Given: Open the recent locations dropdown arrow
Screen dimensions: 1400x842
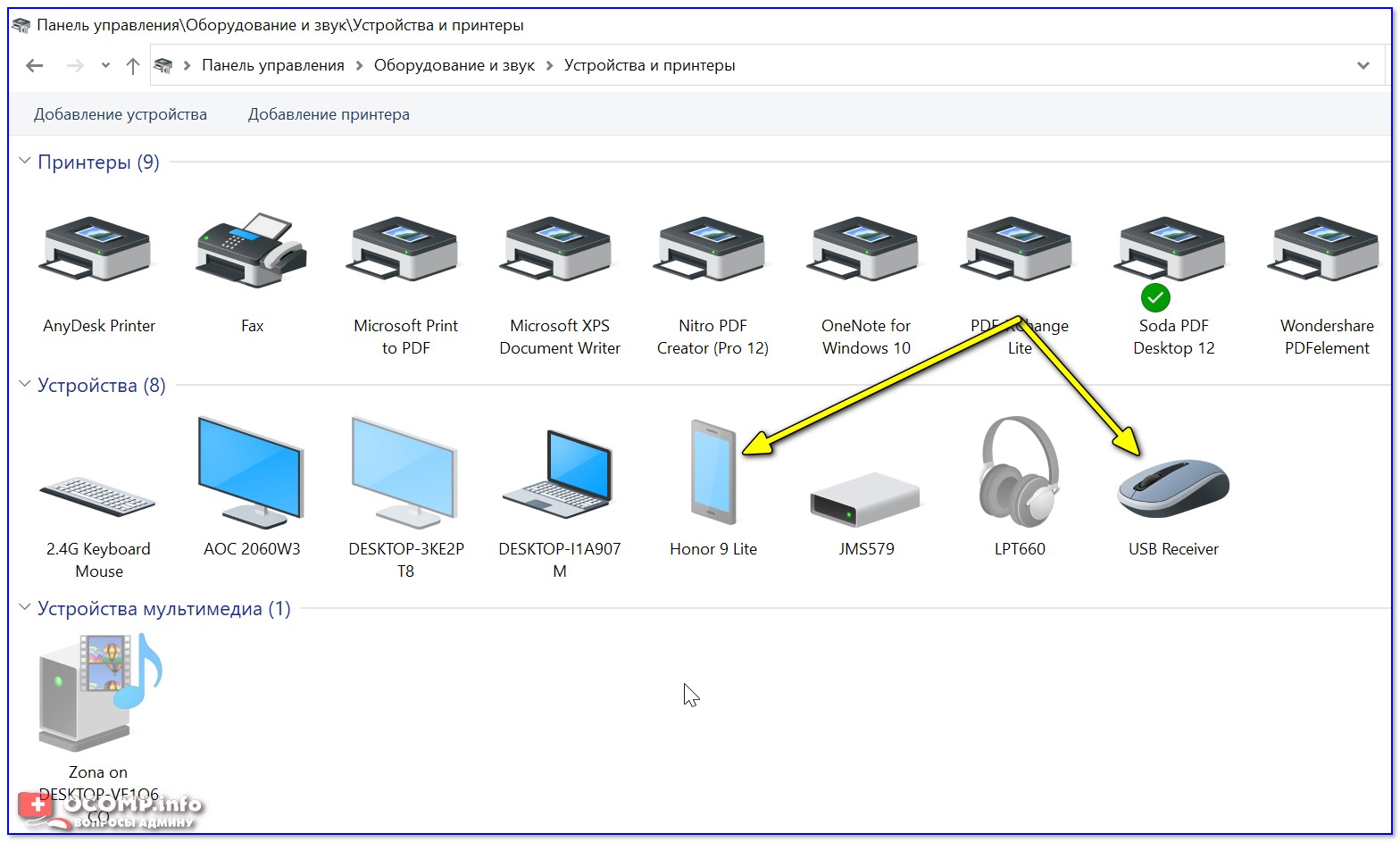Looking at the screenshot, I should tap(105, 65).
